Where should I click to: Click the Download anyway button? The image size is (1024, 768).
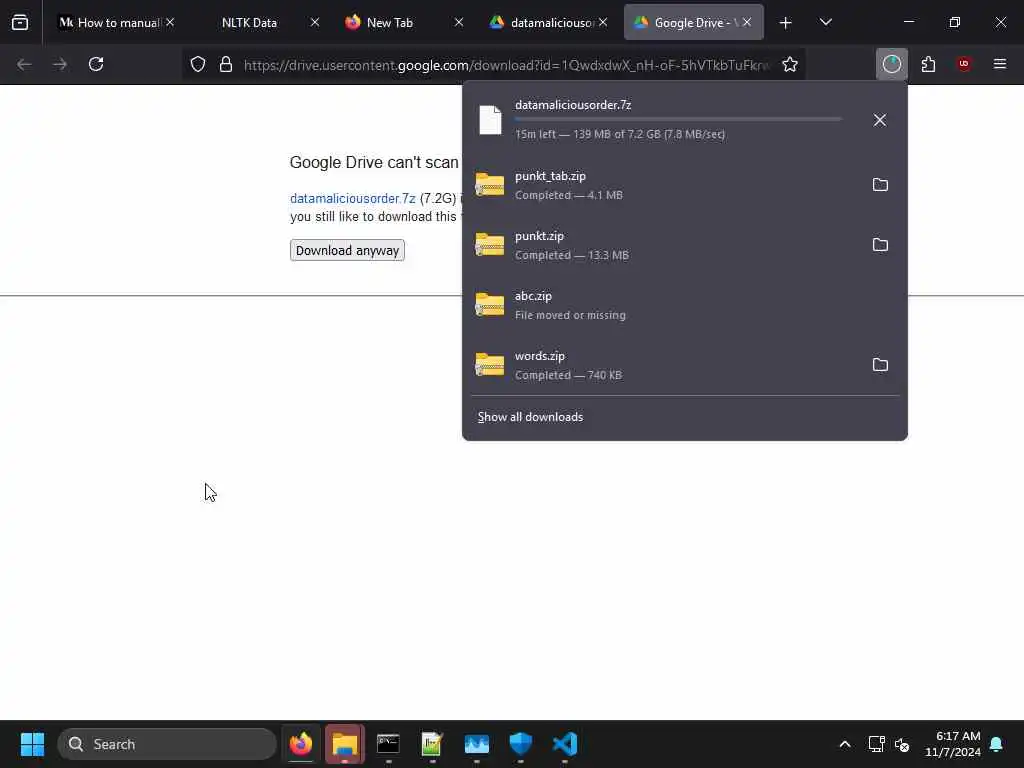pyautogui.click(x=347, y=251)
